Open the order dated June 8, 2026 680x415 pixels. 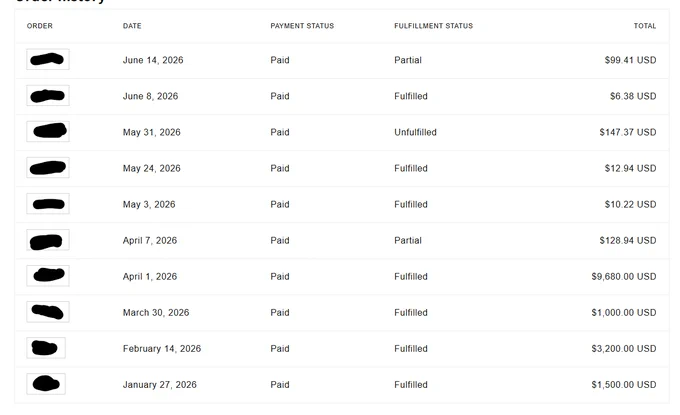(48, 95)
